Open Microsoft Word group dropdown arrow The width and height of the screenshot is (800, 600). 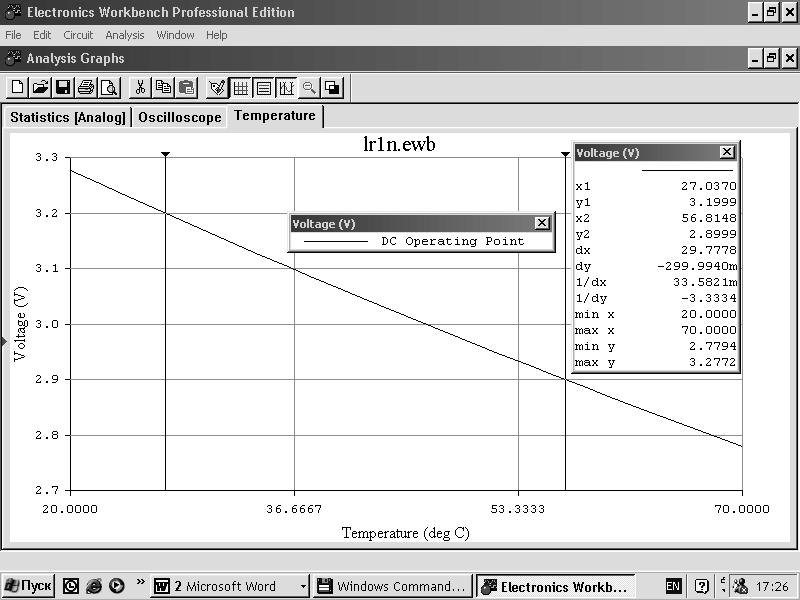point(303,587)
